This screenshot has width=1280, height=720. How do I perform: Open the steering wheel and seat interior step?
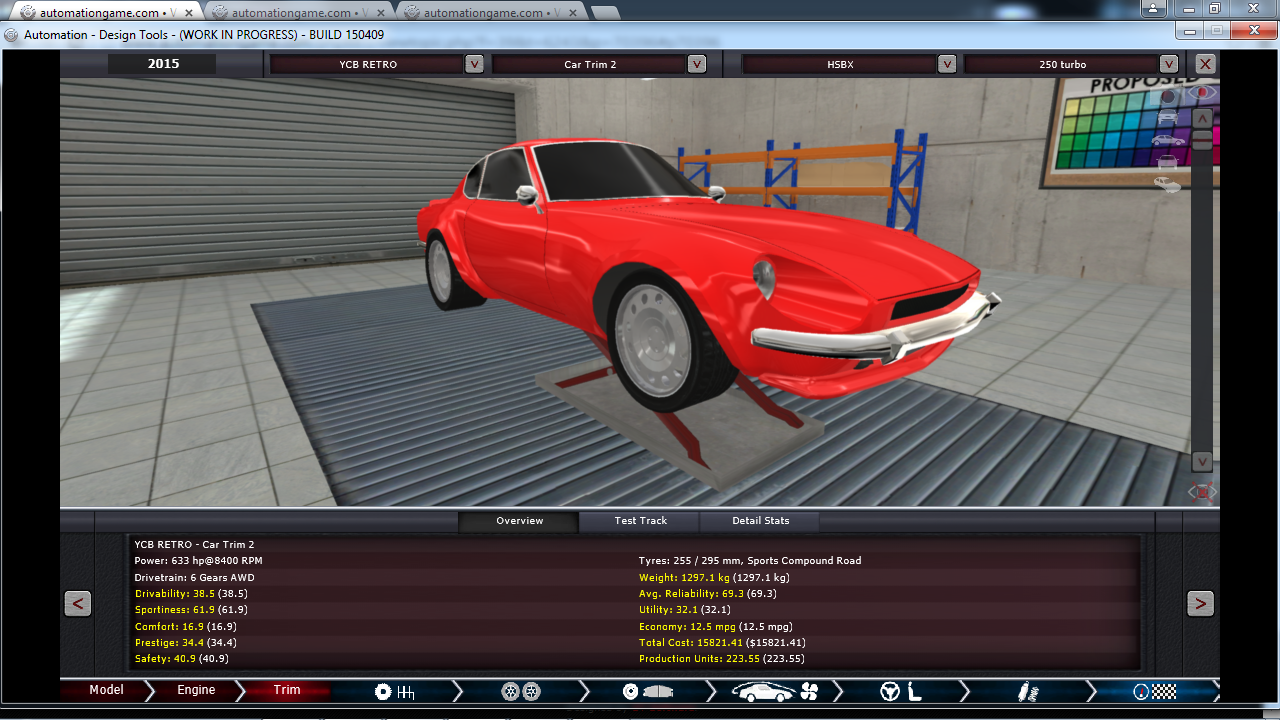point(900,691)
